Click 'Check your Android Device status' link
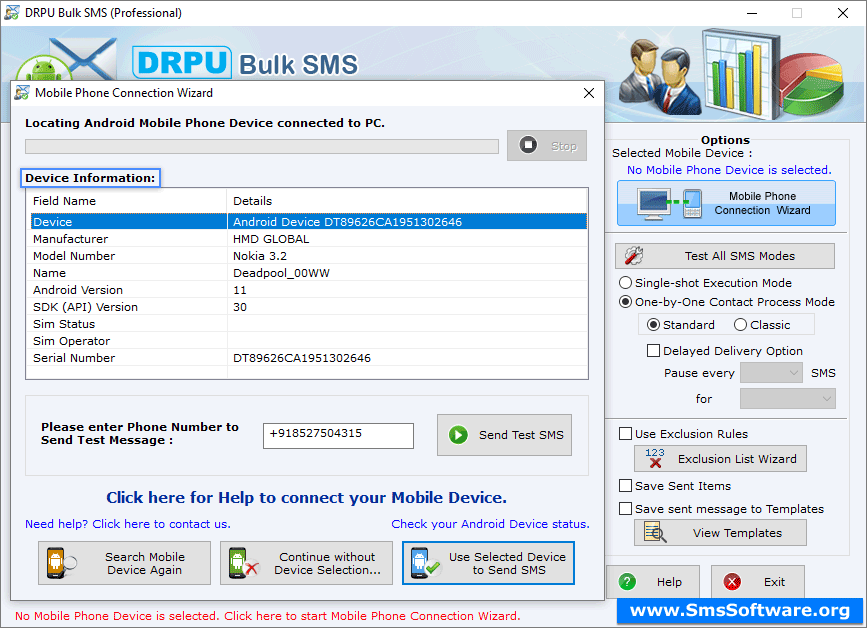Viewport: 867px width, 628px height. (490, 524)
